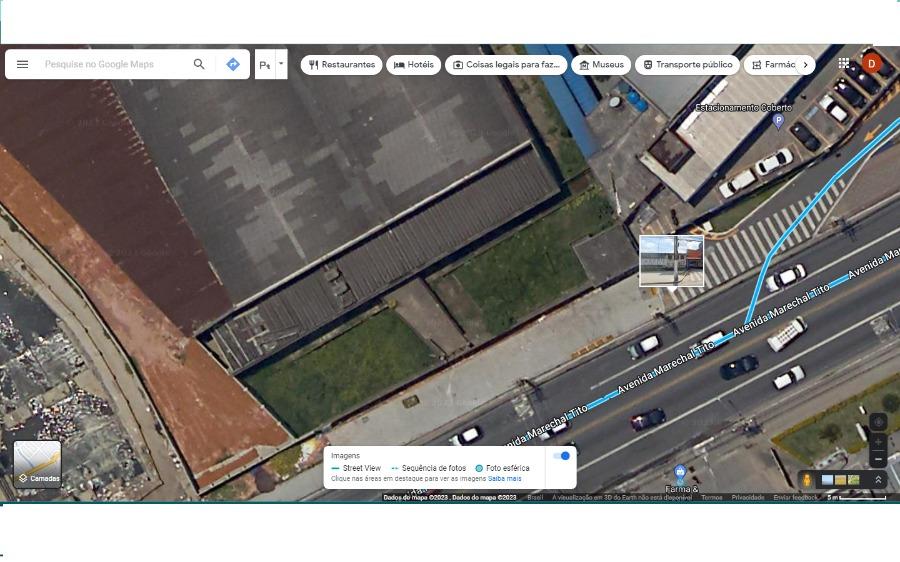Screen dimensions: 900x562
Task: Open the Street View photo thumbnail
Action: [x=671, y=261]
